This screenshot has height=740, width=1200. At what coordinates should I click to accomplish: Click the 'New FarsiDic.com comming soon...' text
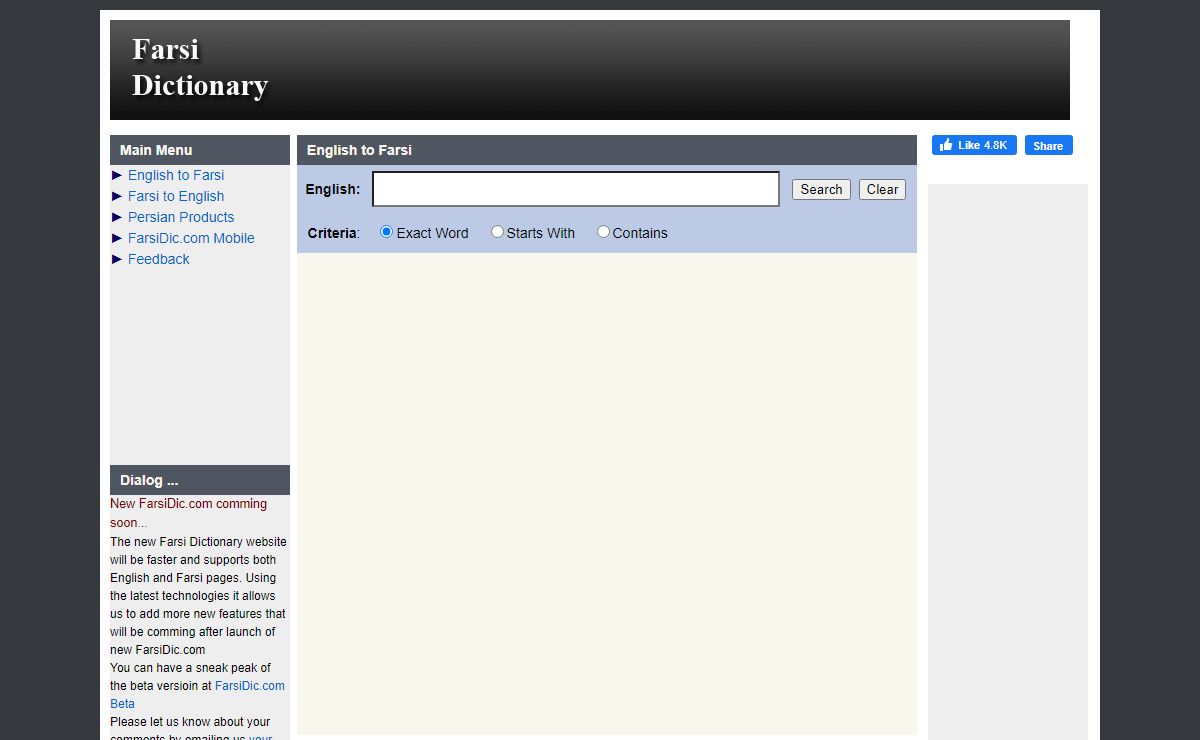188,513
